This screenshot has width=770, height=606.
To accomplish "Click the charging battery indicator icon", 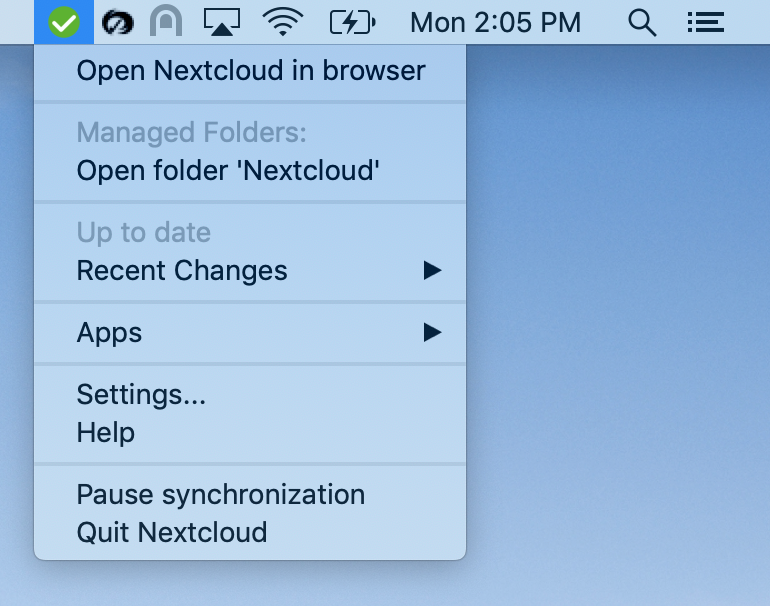I will [352, 22].
